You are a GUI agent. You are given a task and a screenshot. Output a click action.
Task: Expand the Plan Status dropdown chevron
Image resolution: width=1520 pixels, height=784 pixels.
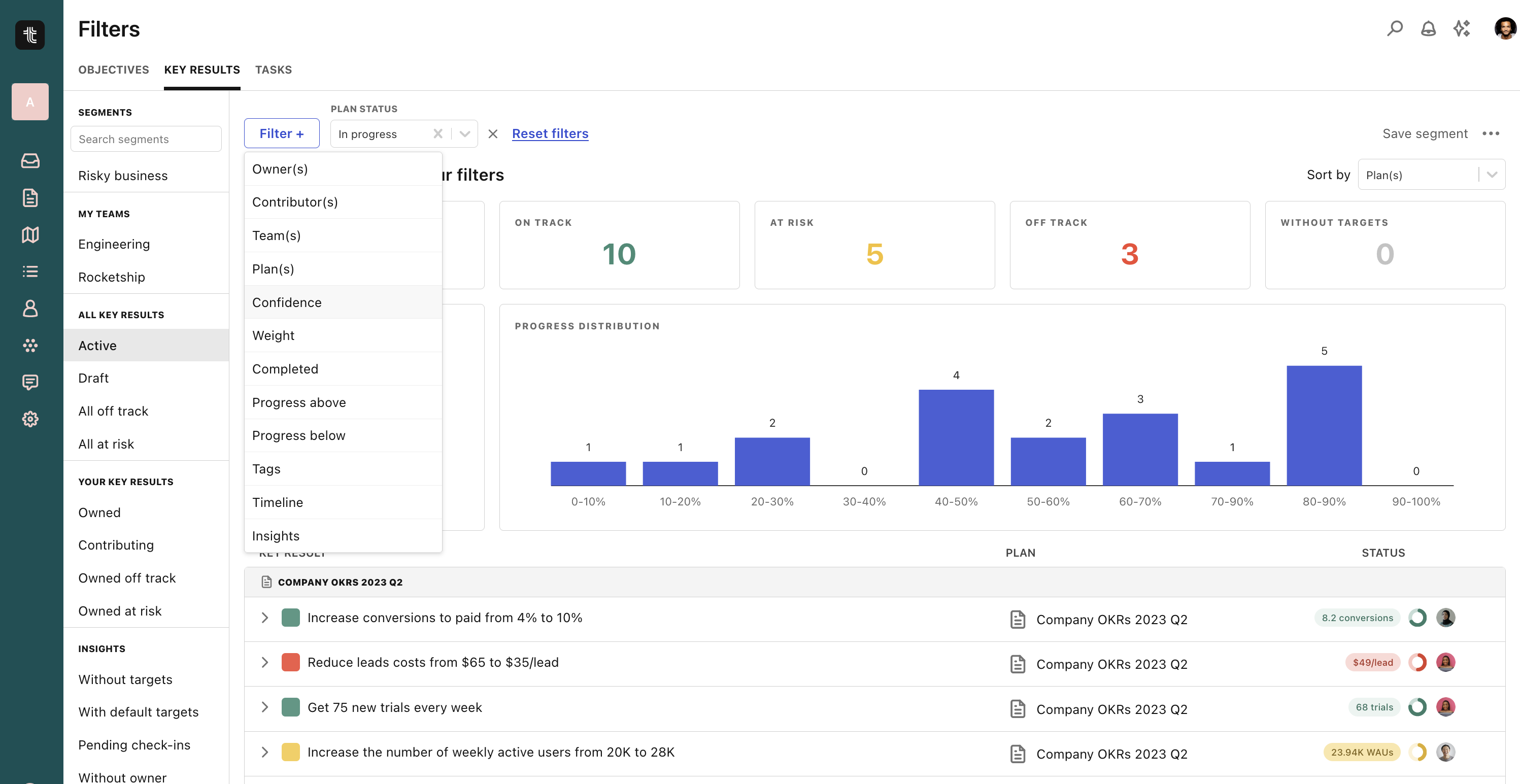pyautogui.click(x=464, y=133)
